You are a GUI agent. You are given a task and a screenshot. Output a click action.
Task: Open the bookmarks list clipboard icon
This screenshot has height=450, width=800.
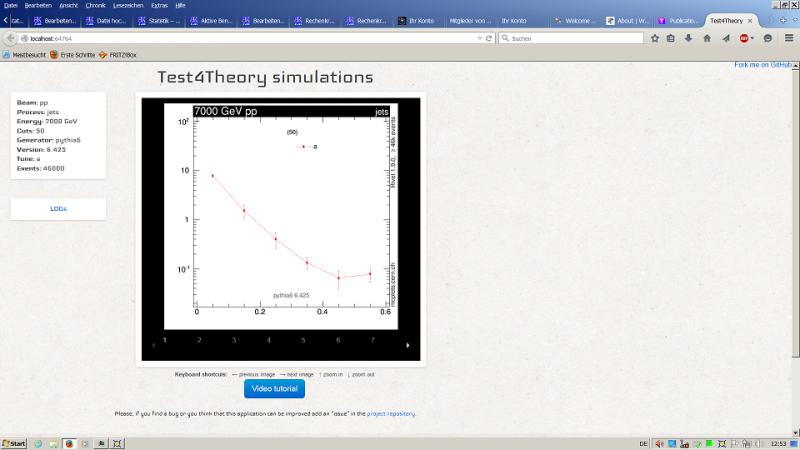670,38
